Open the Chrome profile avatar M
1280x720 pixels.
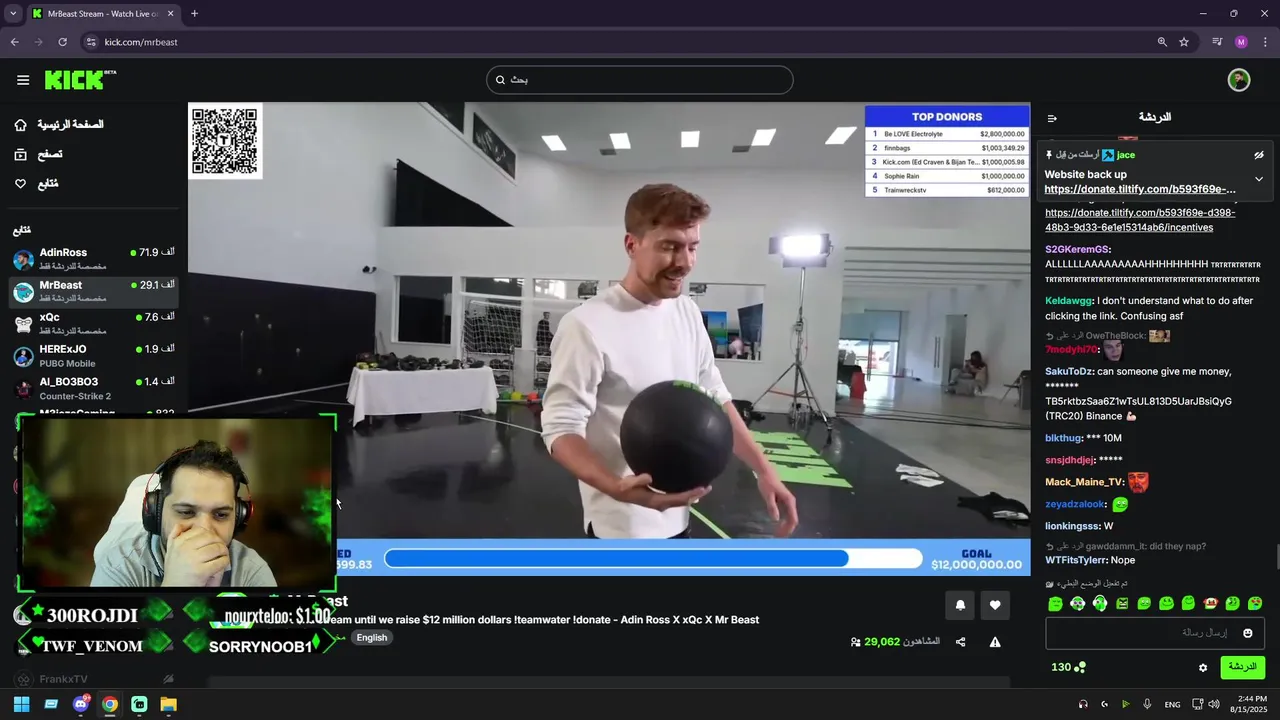[1241, 42]
